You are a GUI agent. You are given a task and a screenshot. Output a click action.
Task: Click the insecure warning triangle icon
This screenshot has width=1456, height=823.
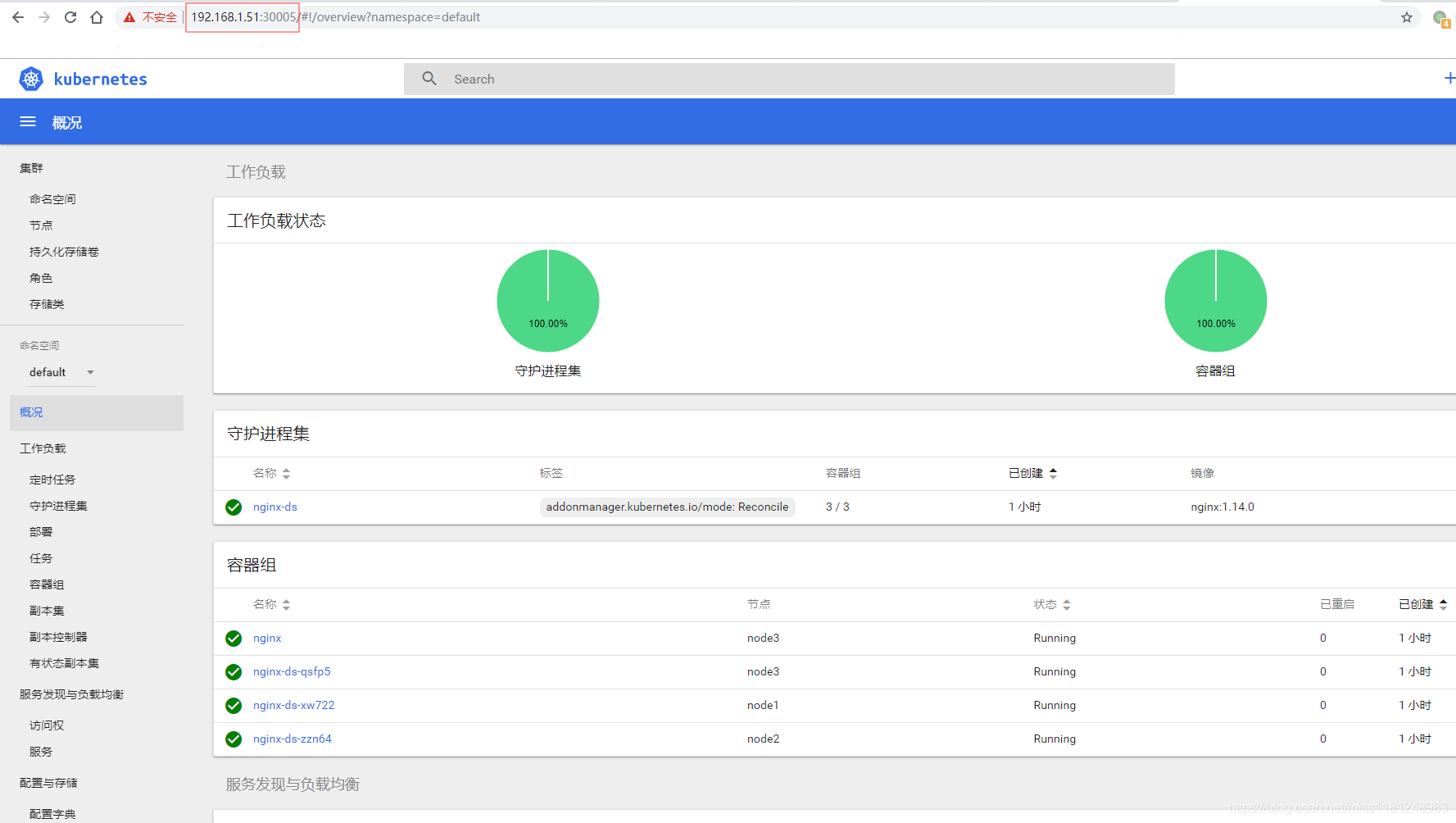[x=129, y=17]
